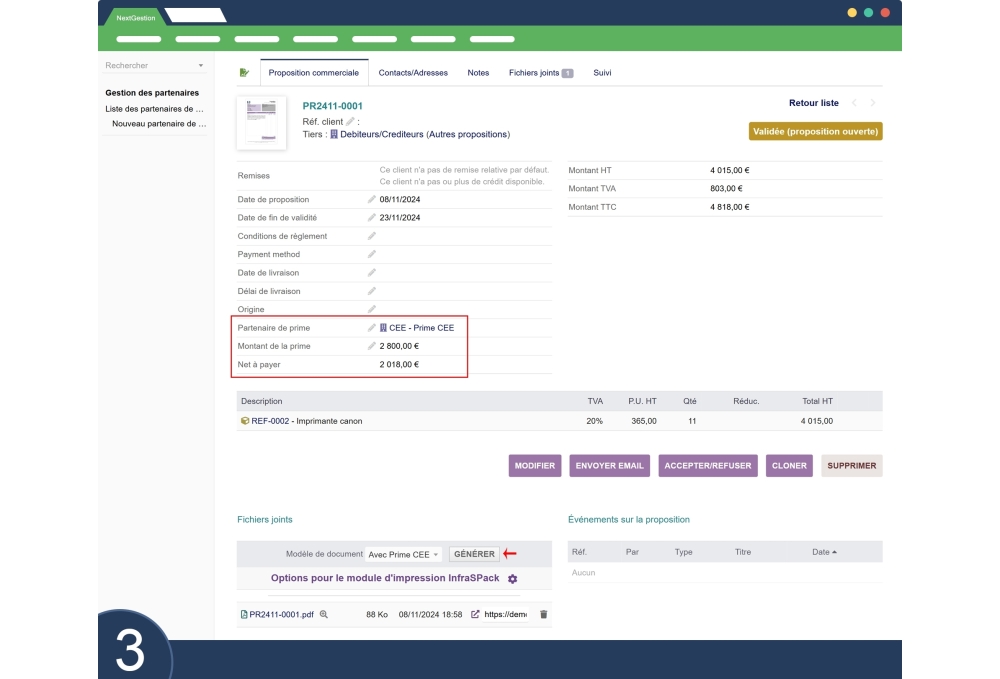
Task: Delete PR2411-0001.pdf with trash icon
Action: click(x=544, y=614)
